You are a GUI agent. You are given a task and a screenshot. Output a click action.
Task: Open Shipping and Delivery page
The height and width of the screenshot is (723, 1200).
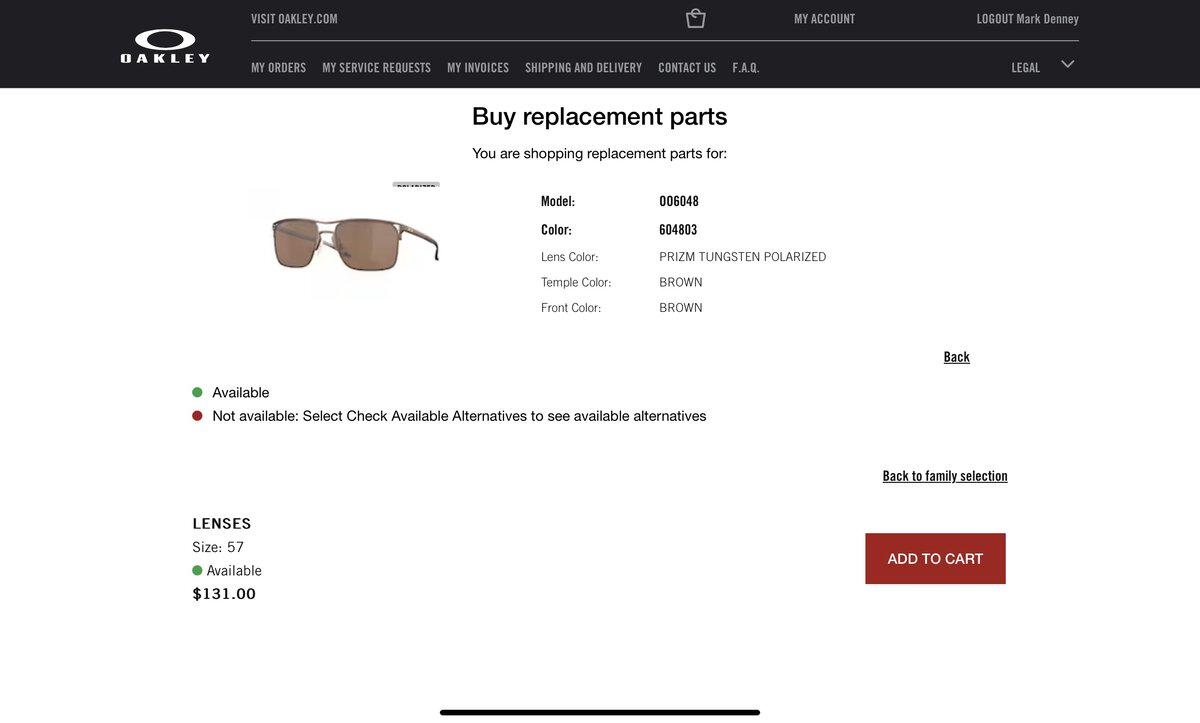pos(583,68)
